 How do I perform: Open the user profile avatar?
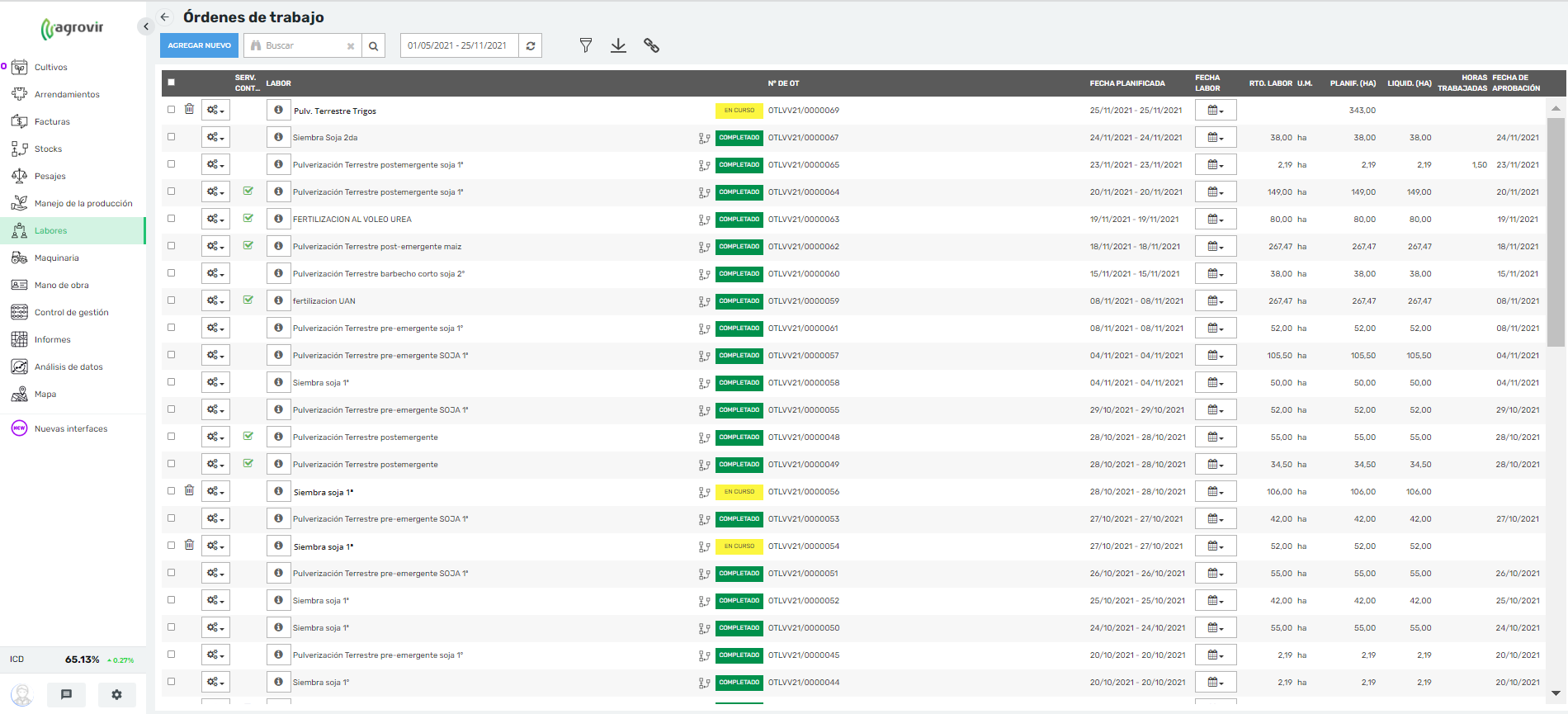[x=22, y=695]
